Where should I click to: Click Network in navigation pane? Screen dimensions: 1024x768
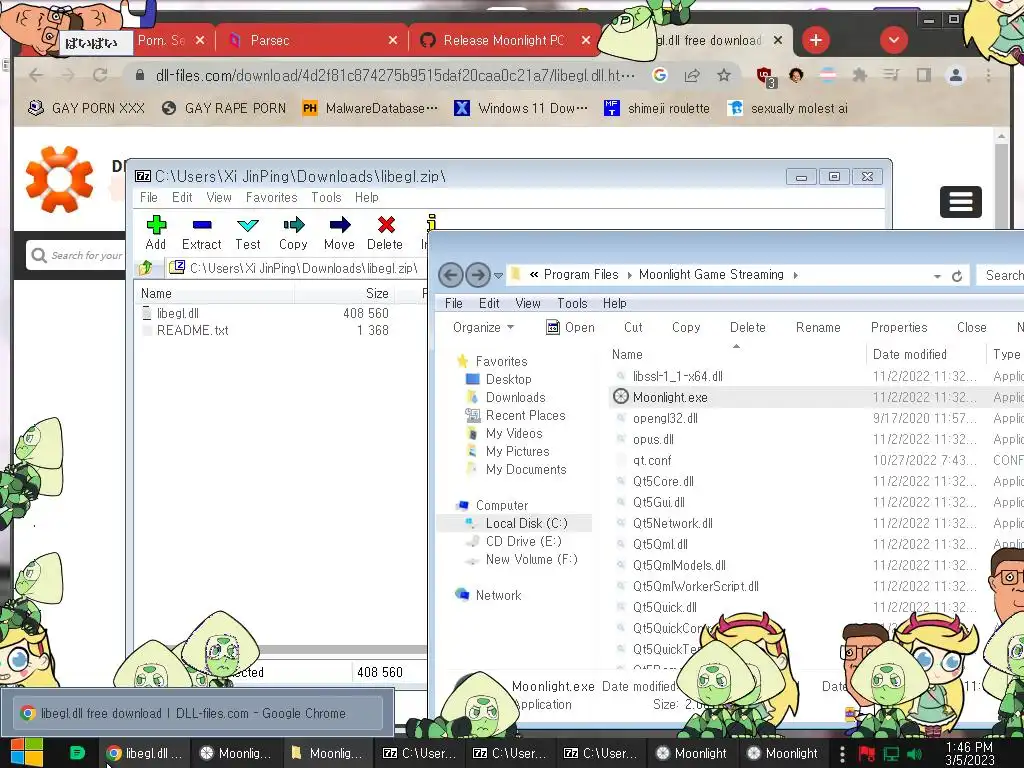pos(498,595)
